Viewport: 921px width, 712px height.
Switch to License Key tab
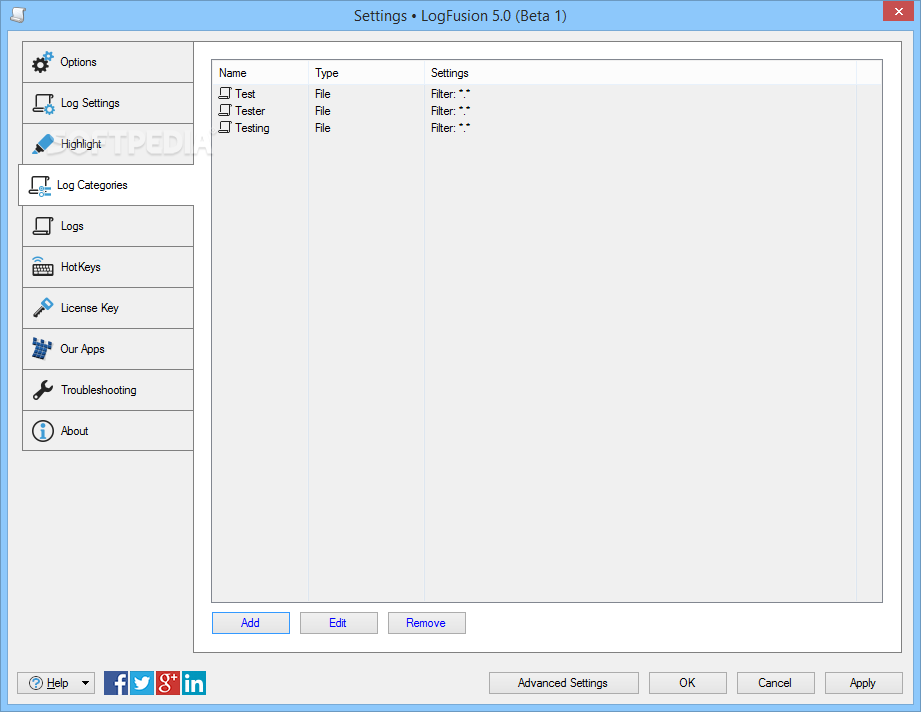coord(108,308)
